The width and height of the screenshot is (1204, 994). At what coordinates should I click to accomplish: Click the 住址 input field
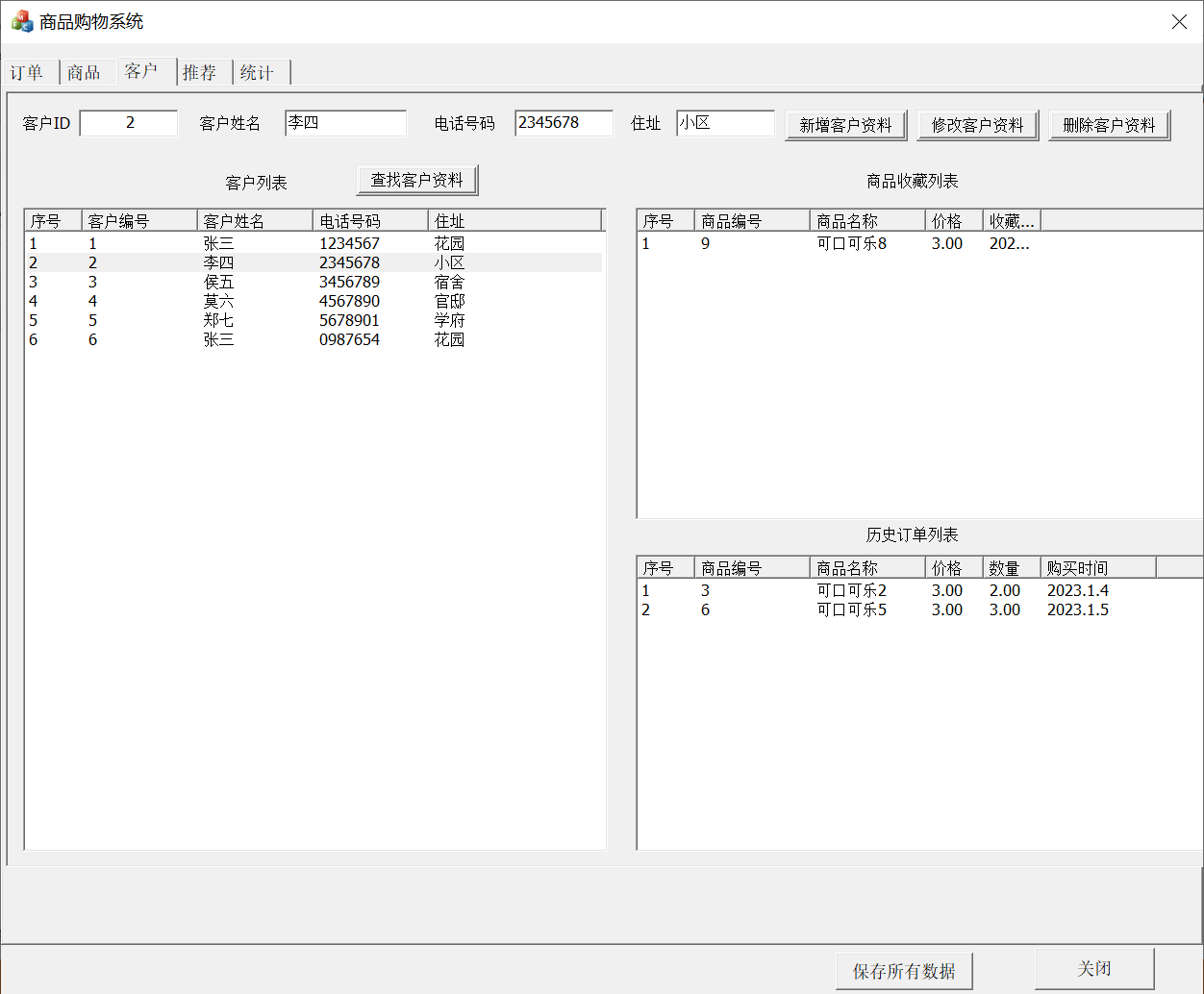click(x=725, y=123)
